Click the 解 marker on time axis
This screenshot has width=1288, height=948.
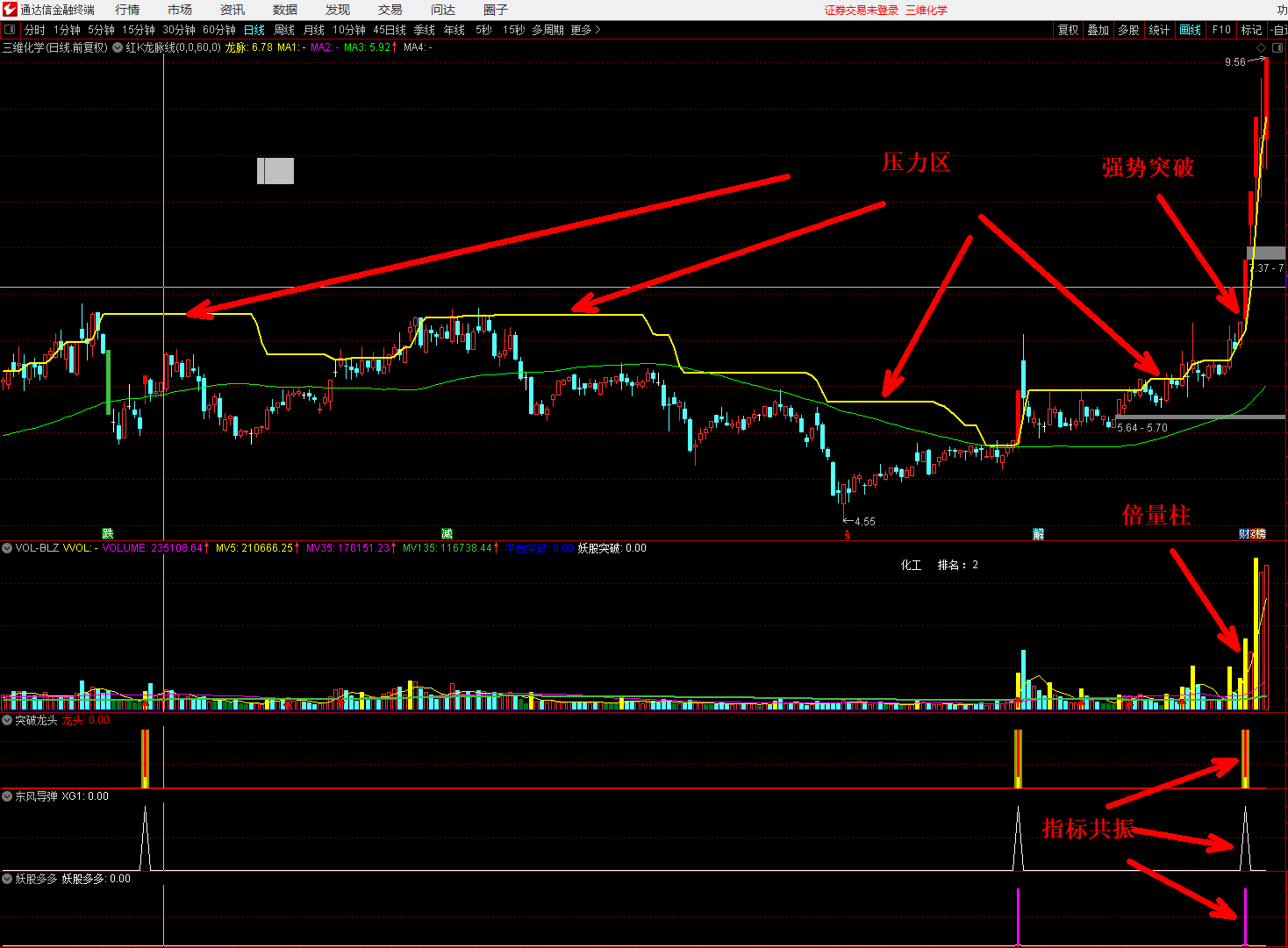[1038, 533]
